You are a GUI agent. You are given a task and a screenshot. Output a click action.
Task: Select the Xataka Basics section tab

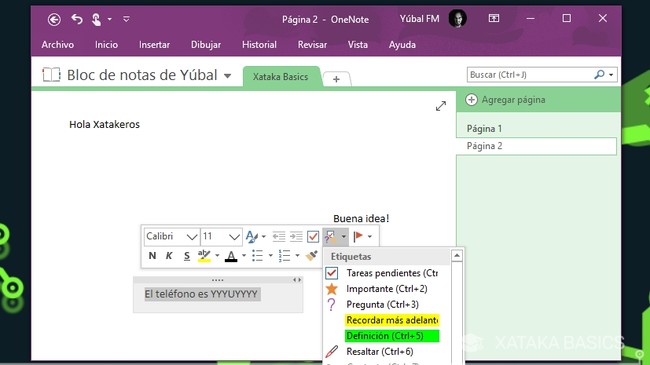coord(281,77)
